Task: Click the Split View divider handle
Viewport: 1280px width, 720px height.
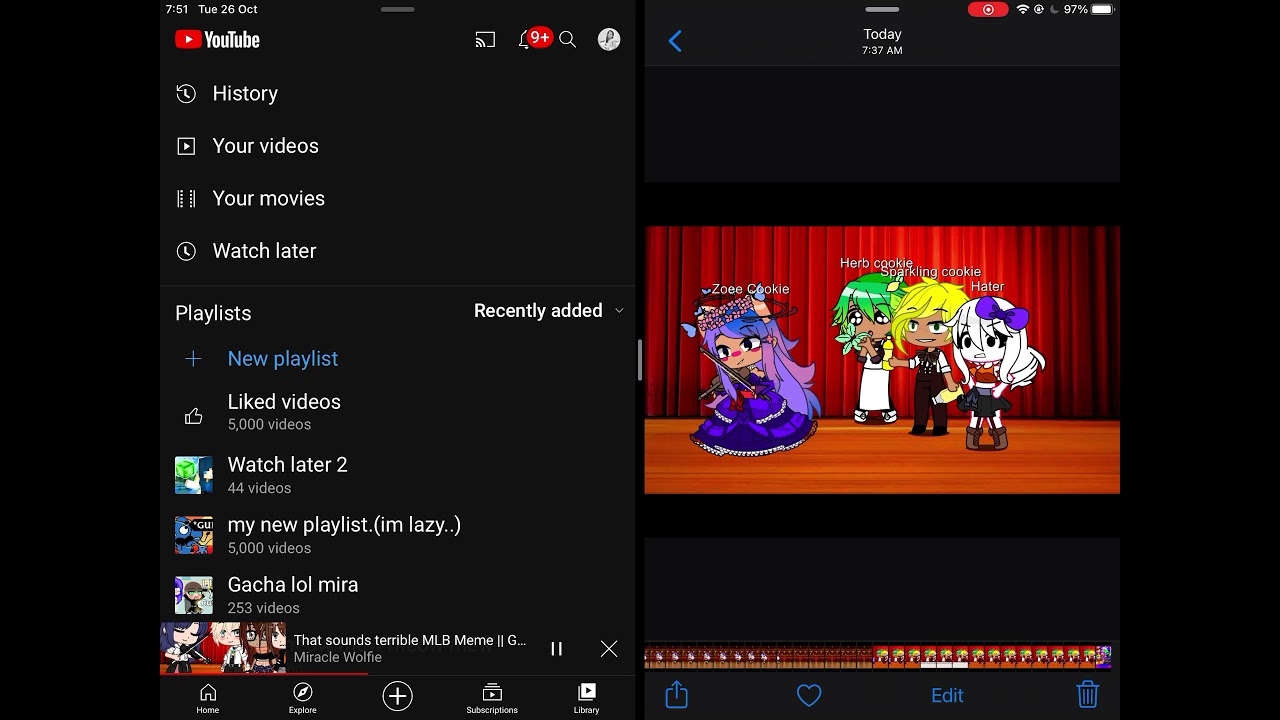Action: [x=640, y=360]
